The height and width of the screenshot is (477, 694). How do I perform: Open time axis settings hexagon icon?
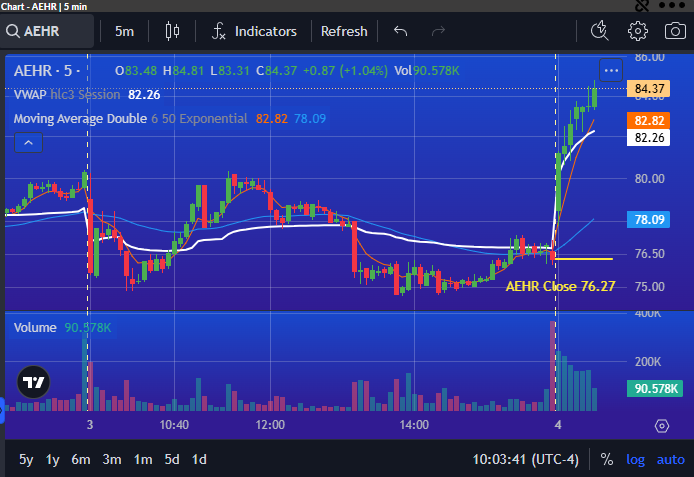[662, 426]
